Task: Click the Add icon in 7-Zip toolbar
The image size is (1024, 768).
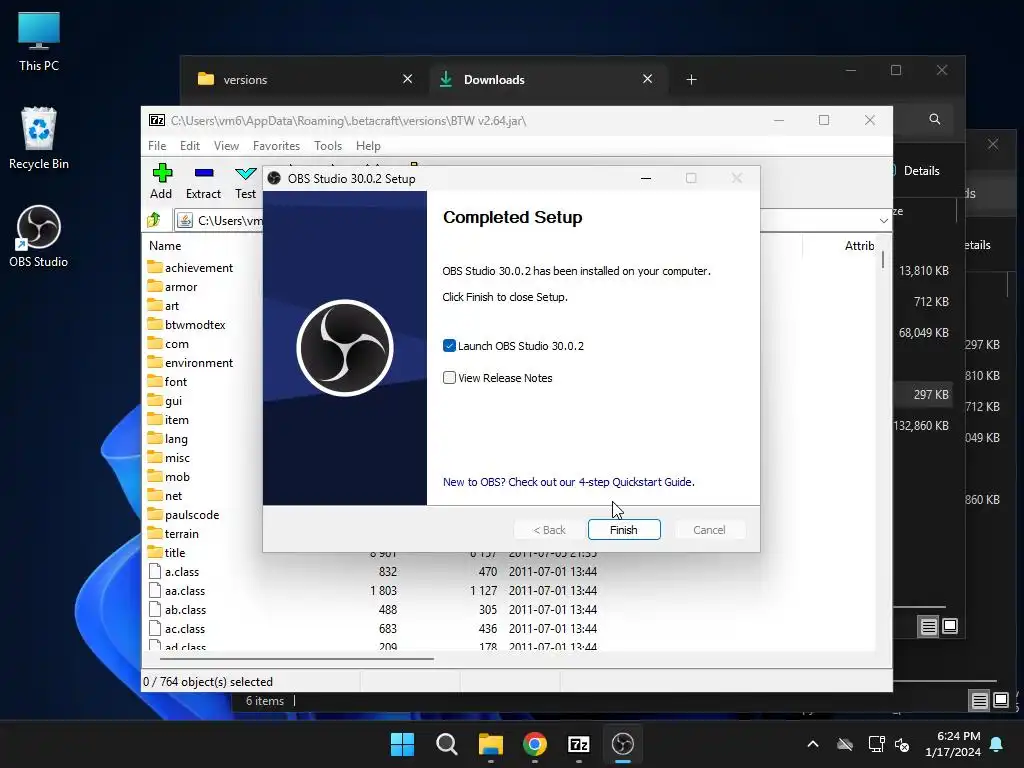Action: 161,182
